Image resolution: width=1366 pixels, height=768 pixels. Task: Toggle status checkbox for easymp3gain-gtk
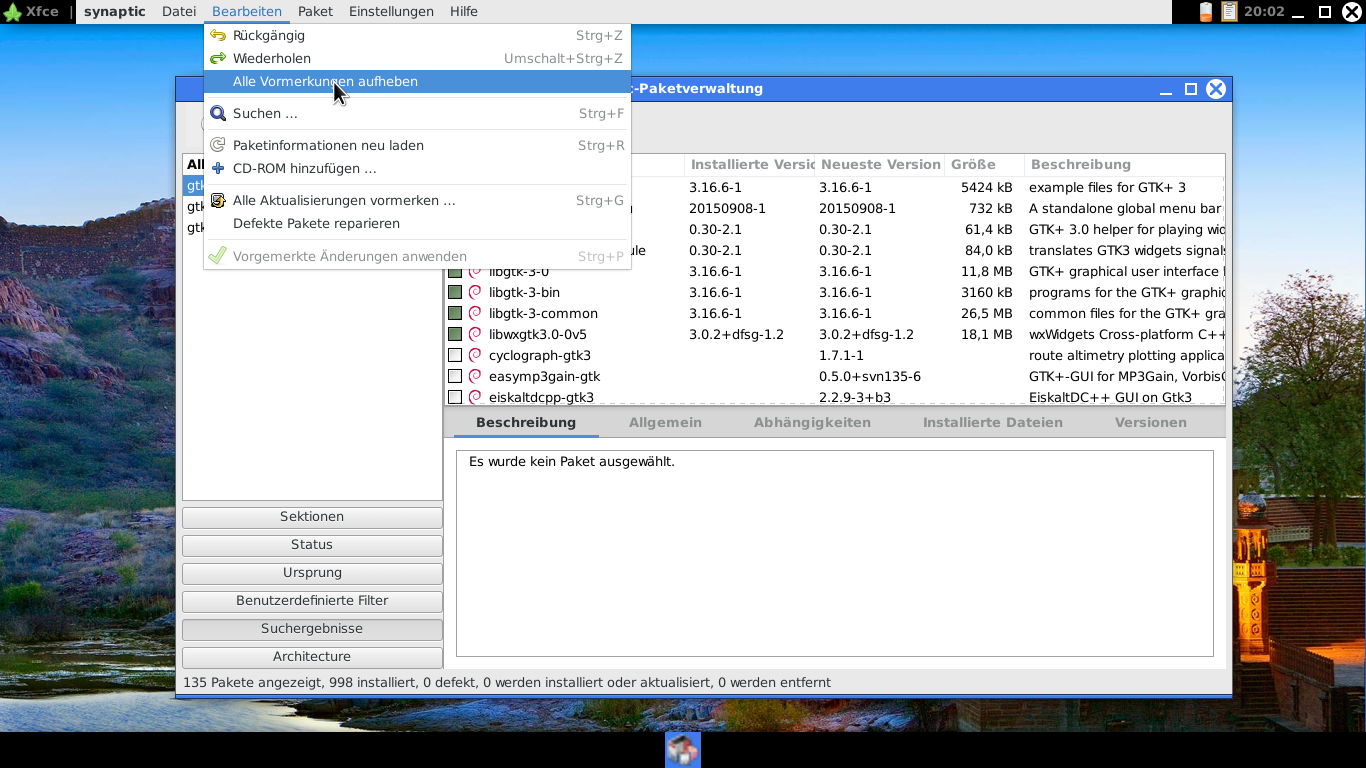coord(455,377)
